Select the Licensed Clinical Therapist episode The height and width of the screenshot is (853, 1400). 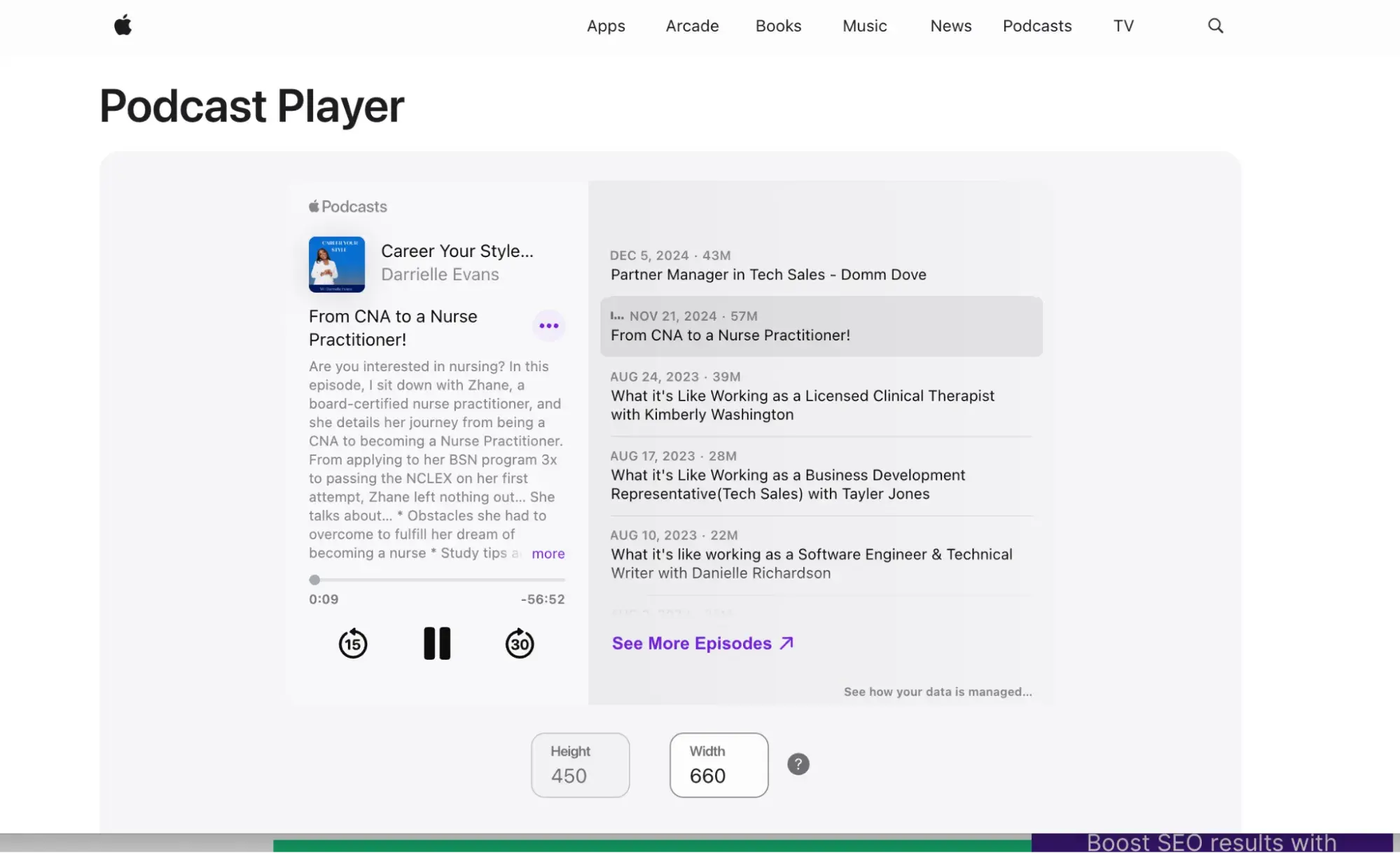pos(802,405)
